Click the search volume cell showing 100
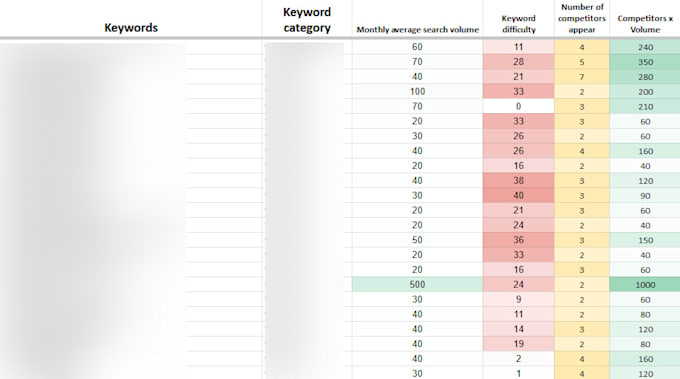 coord(417,91)
